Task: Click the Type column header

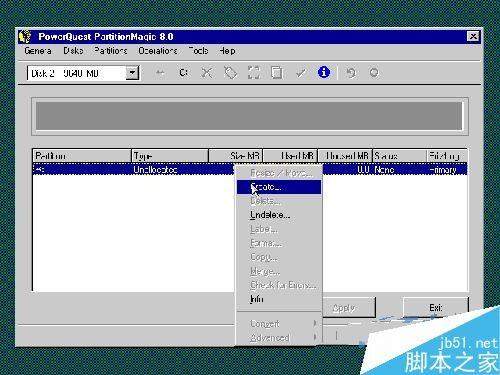Action: coord(170,156)
